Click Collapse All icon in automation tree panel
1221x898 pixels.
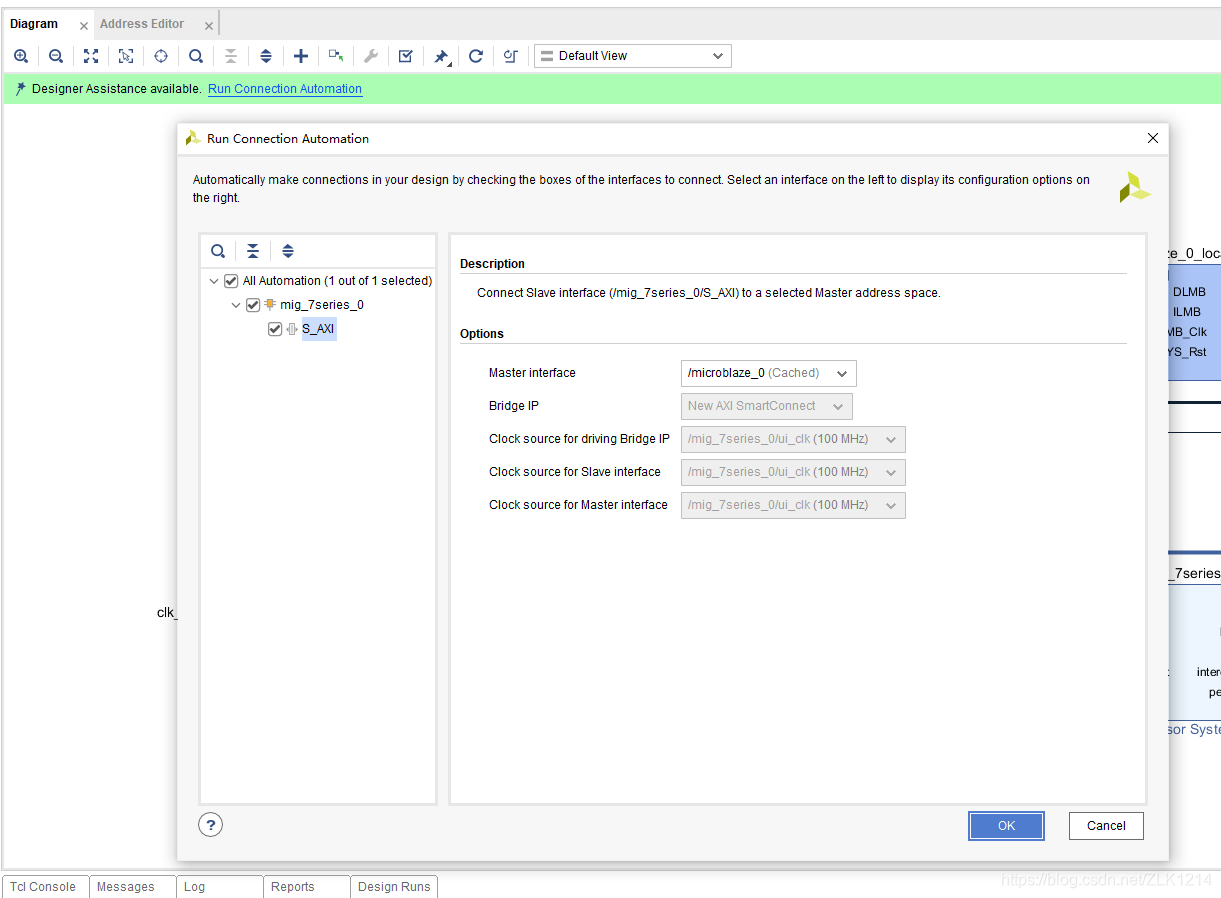(x=253, y=251)
